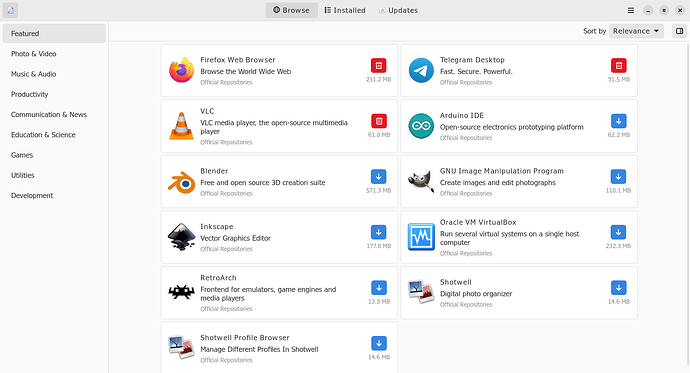The image size is (690, 373).
Task: Open the Firefox logo icon
Action: [181, 70]
